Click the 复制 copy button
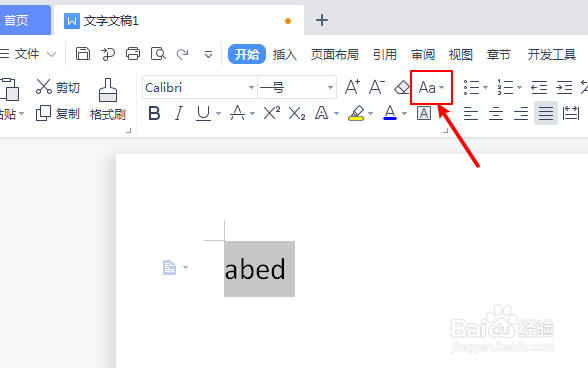Viewport: 588px width, 368px height. (x=58, y=113)
